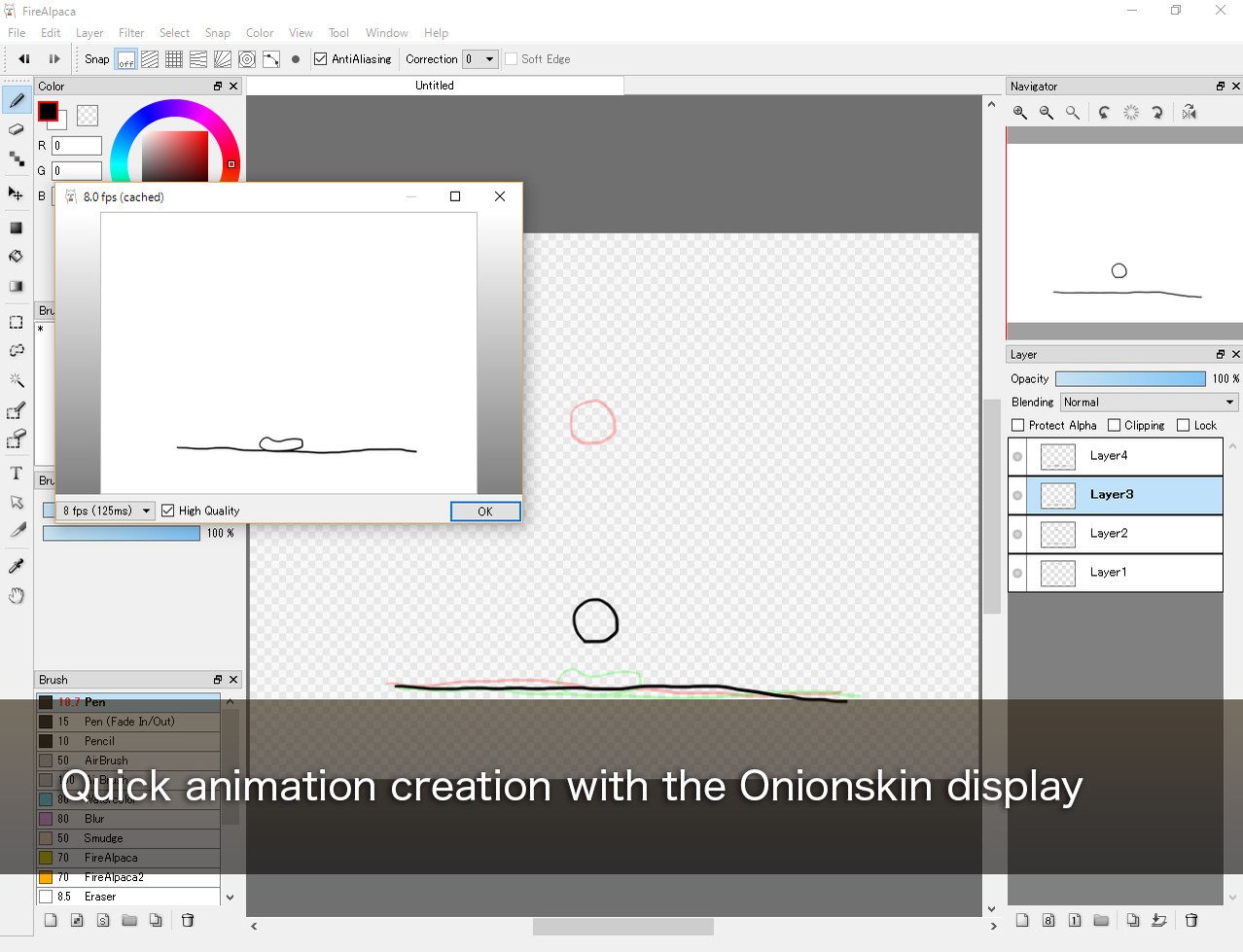This screenshot has height=952, width=1243.
Task: Select the Bucket fill tool
Action: [x=17, y=257]
